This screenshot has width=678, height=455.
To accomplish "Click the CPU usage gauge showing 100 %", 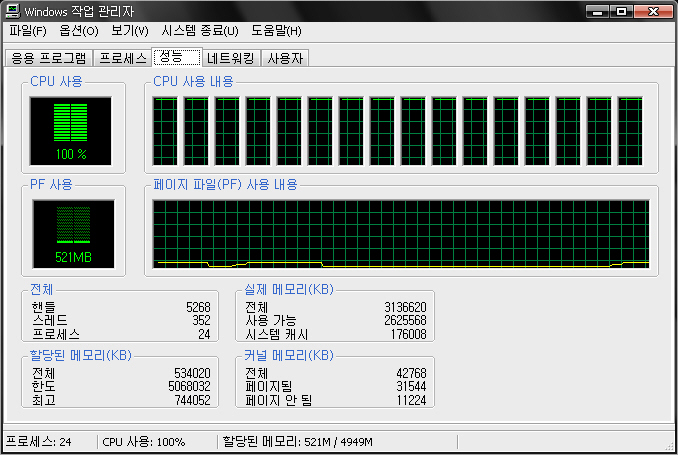I will pyautogui.click(x=70, y=131).
